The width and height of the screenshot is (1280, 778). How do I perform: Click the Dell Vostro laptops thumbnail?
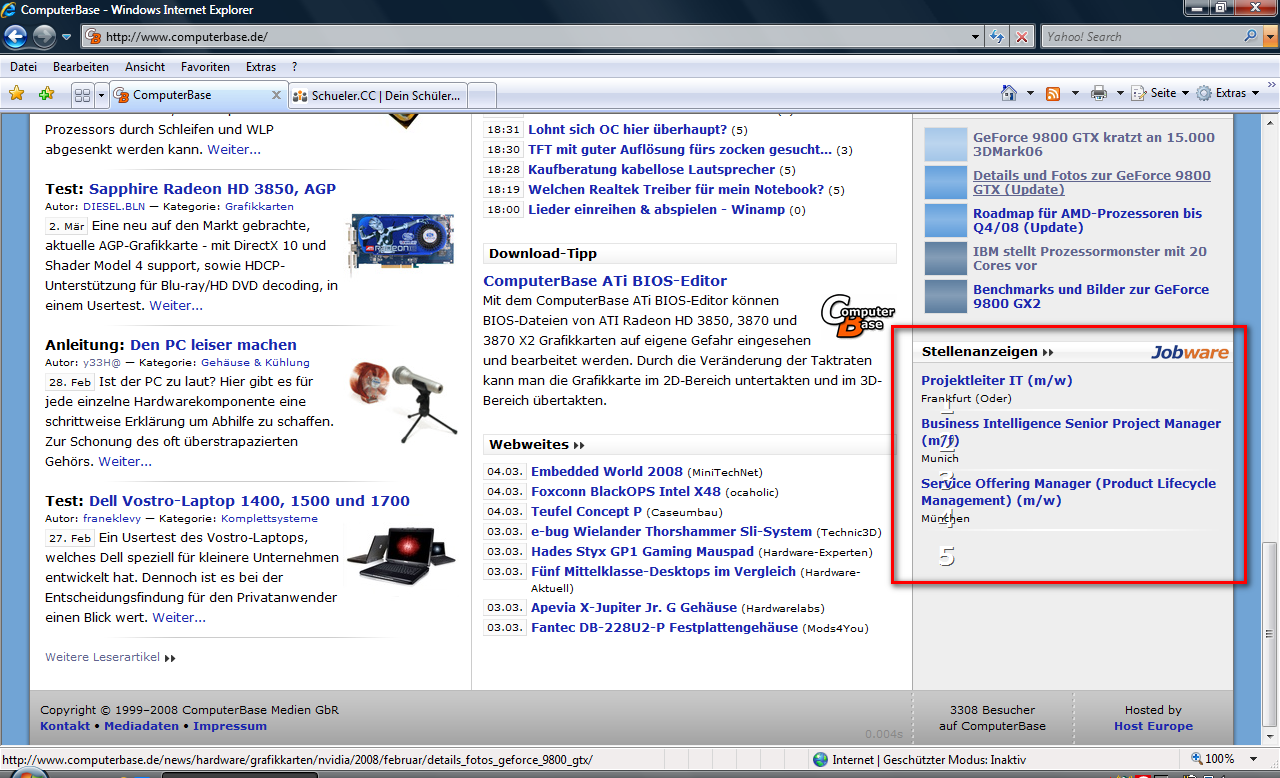(401, 555)
